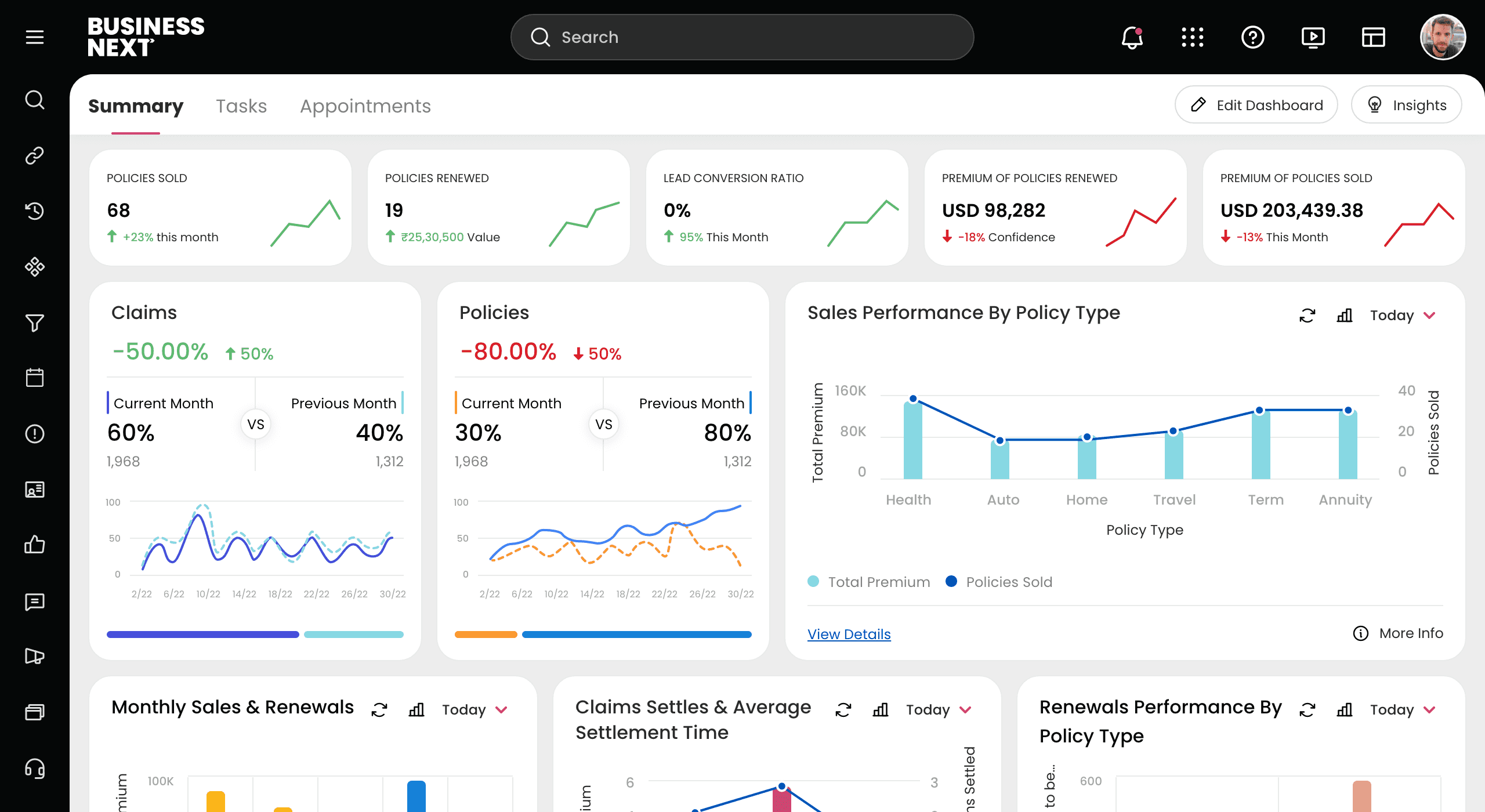Image resolution: width=1485 pixels, height=812 pixels.
Task: Expand Today dropdown in Sales Performance card
Action: [x=1403, y=316]
